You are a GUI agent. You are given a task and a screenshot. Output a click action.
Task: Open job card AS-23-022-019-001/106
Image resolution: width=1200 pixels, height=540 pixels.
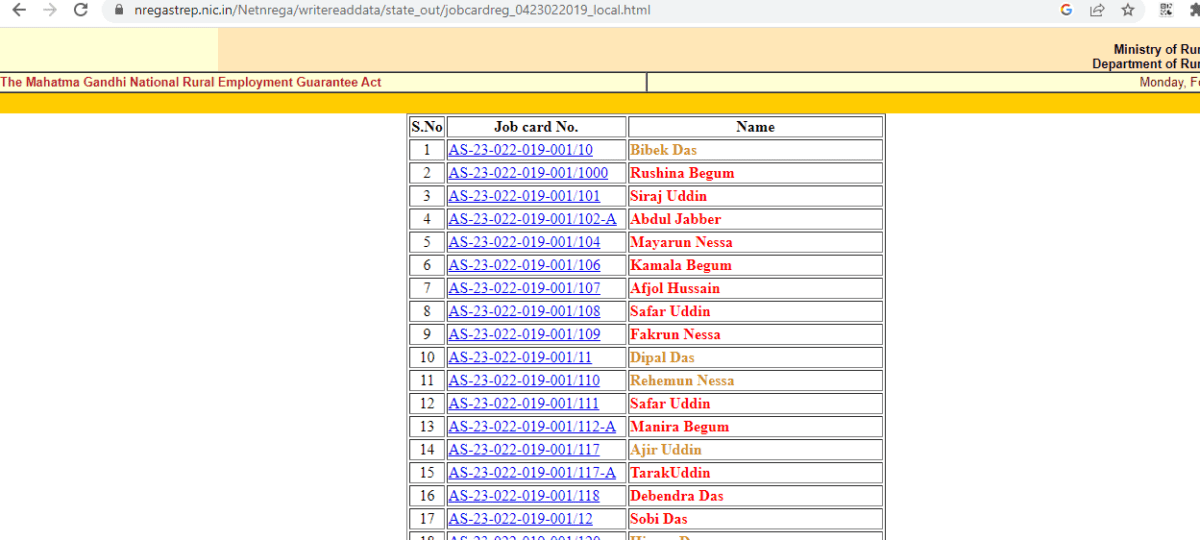[524, 265]
